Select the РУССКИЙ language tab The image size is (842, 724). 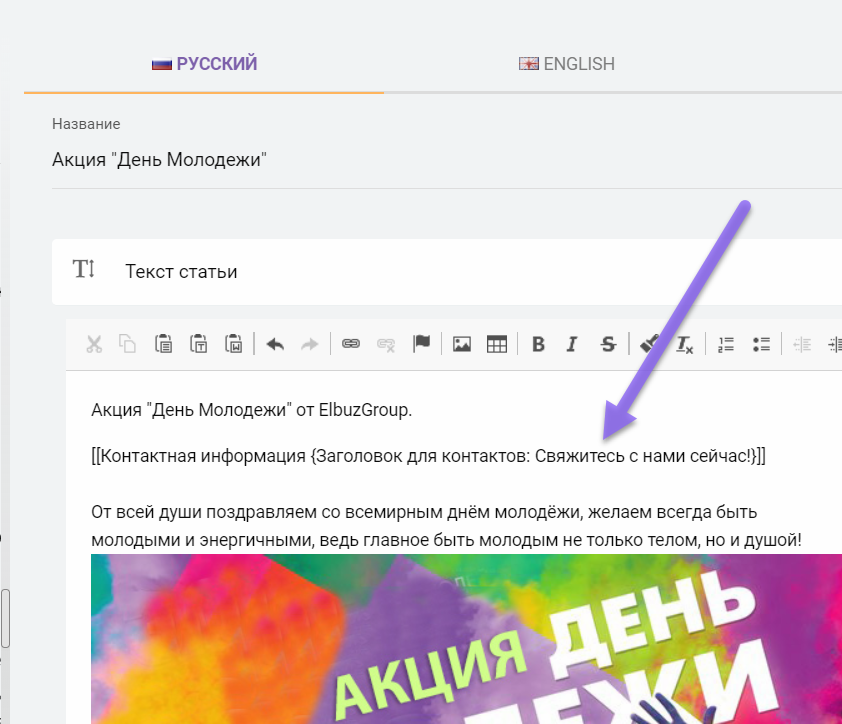(204, 64)
